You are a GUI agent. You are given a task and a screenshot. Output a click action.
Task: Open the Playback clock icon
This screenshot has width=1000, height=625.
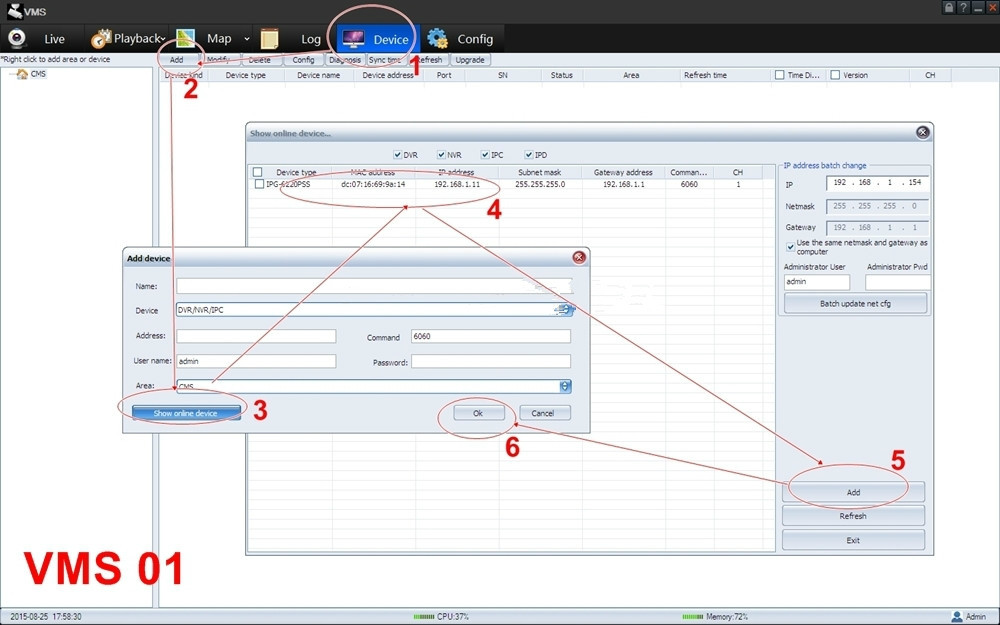coord(101,39)
